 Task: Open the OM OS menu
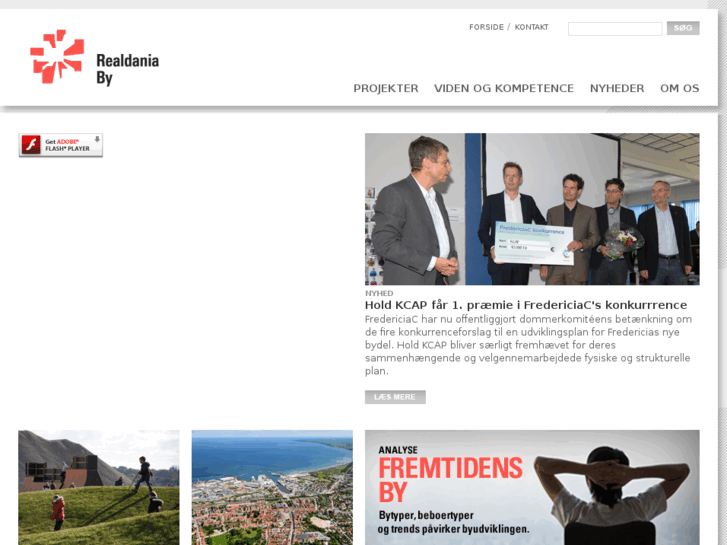pyautogui.click(x=680, y=88)
